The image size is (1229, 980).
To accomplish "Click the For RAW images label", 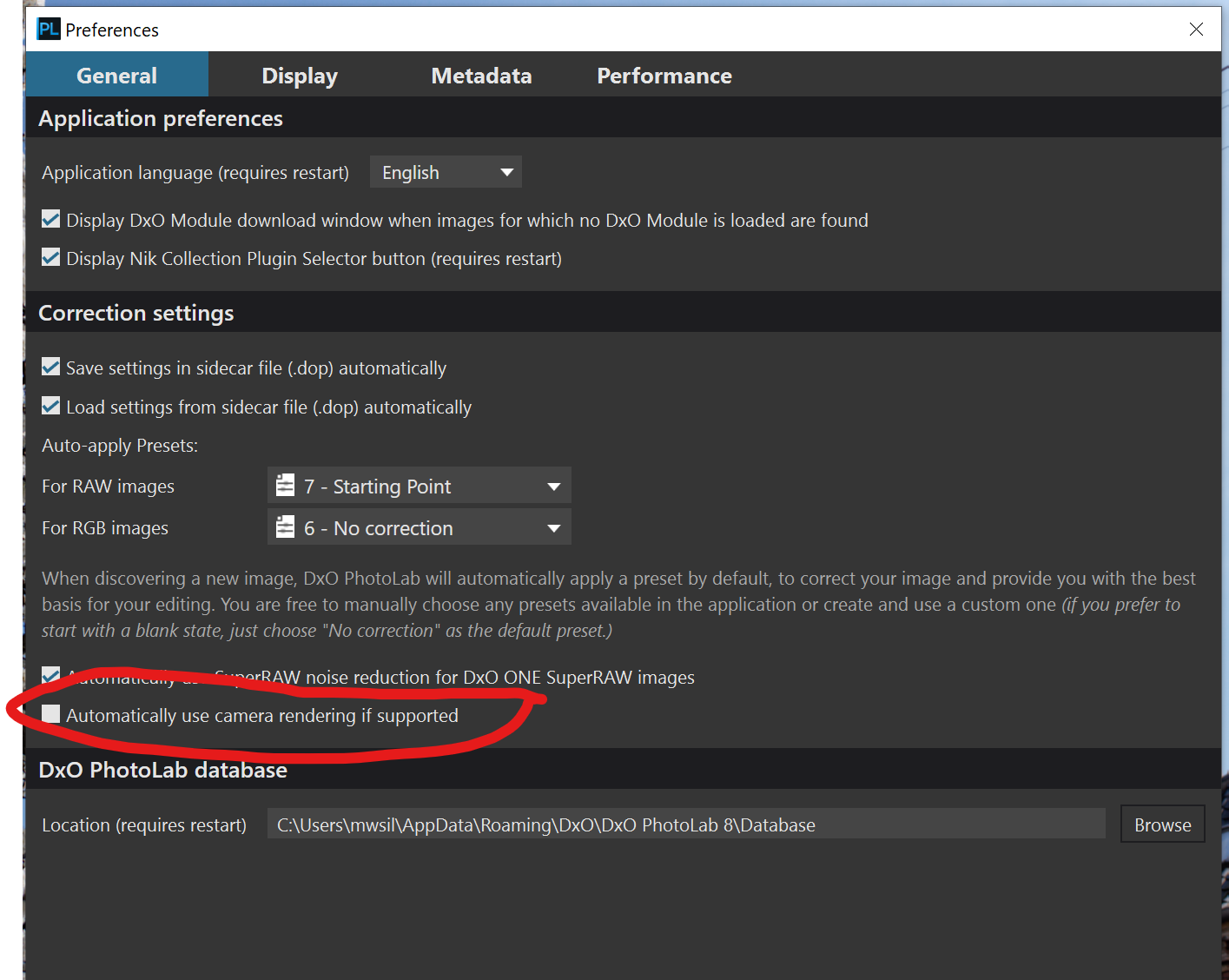I will pyautogui.click(x=108, y=486).
